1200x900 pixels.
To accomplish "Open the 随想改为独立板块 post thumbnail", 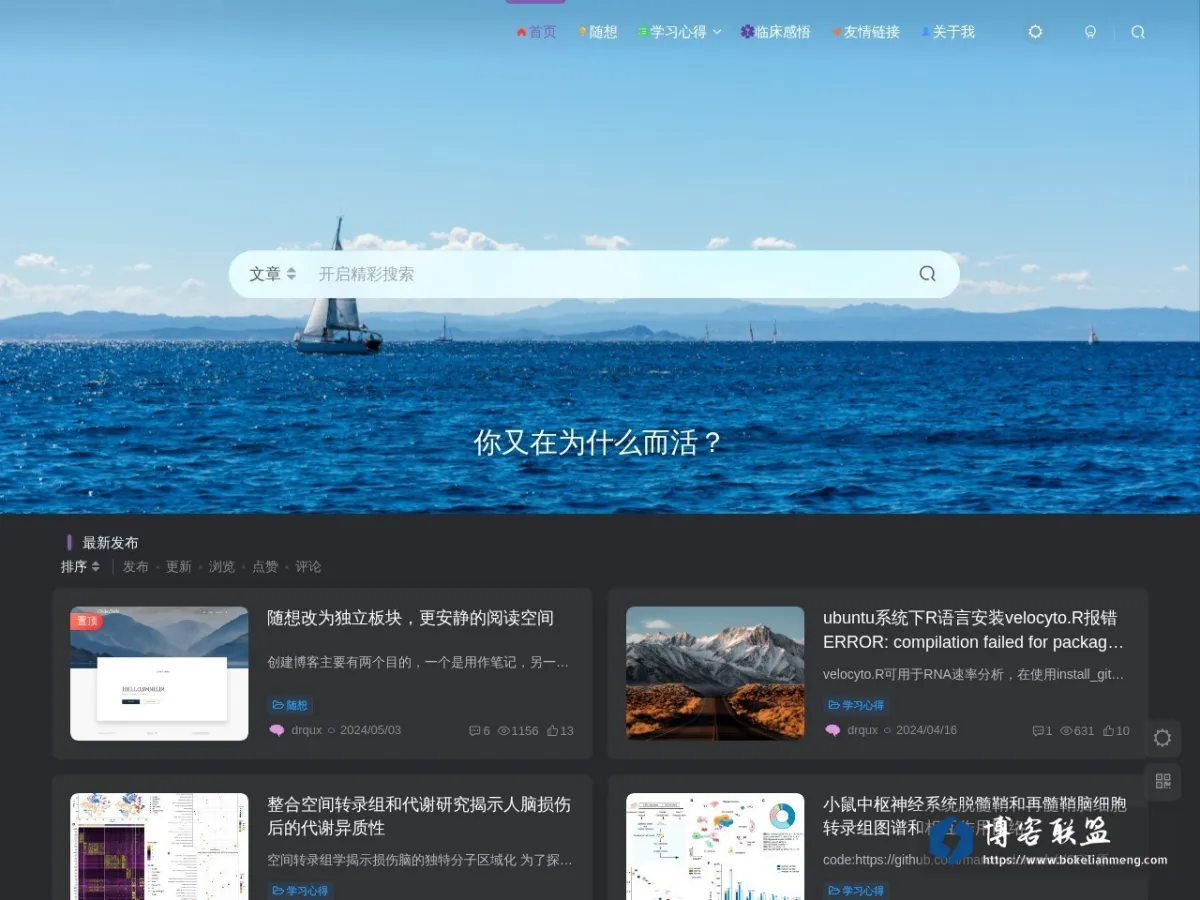I will pos(159,673).
